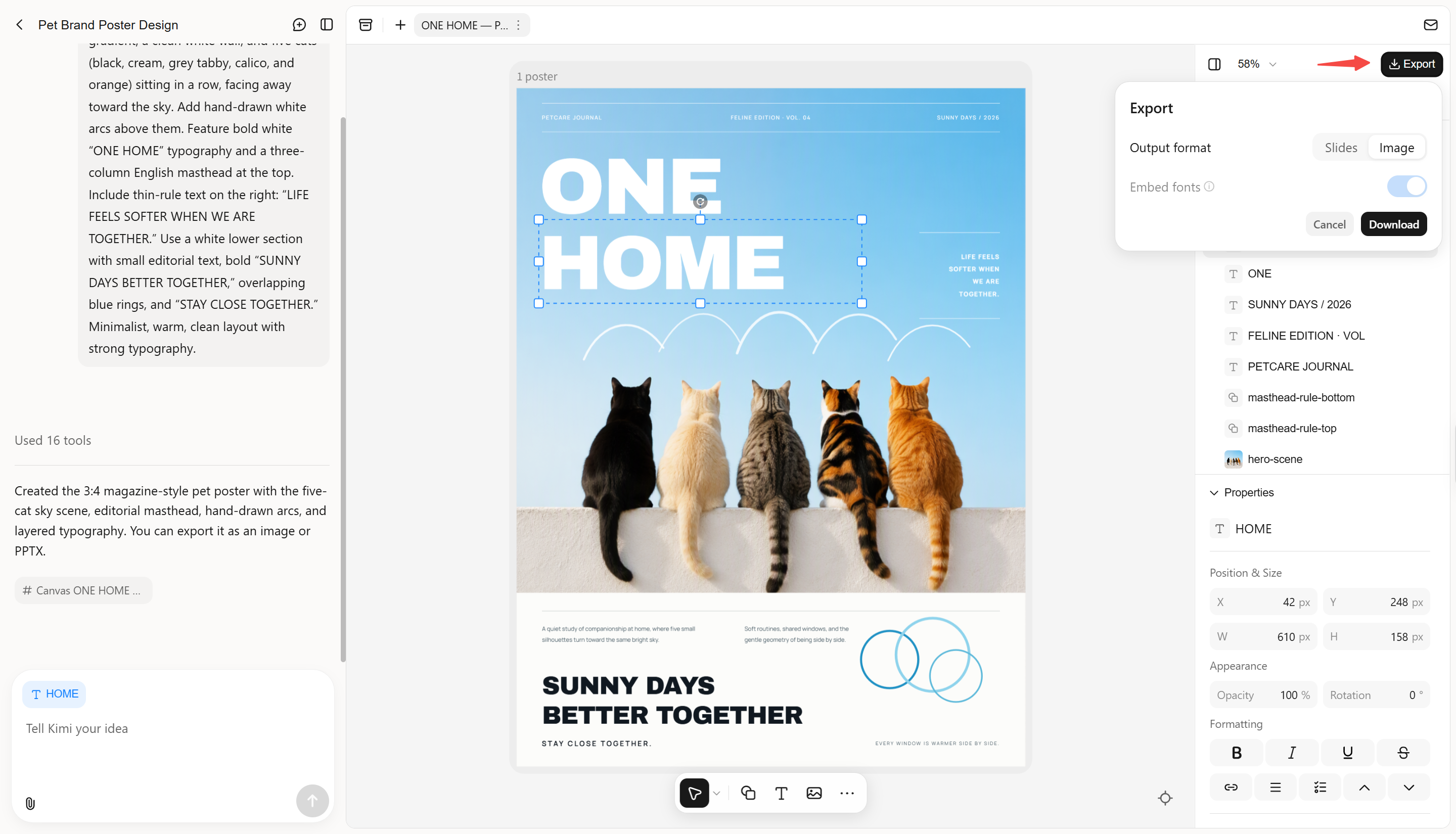This screenshot has height=834, width=1456.
Task: Select Image output format
Action: tap(1396, 148)
